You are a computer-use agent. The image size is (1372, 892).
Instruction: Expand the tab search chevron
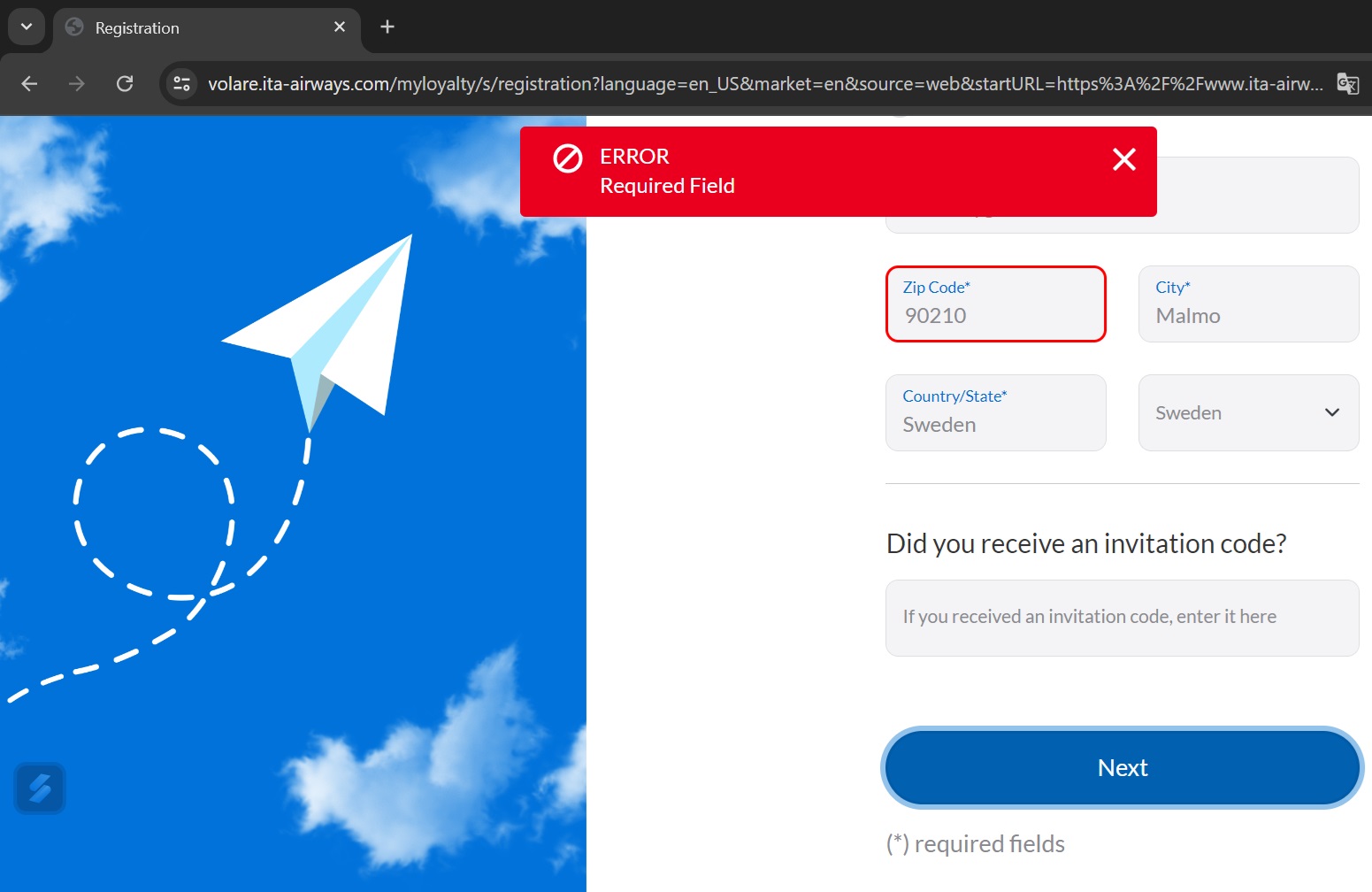point(27,27)
